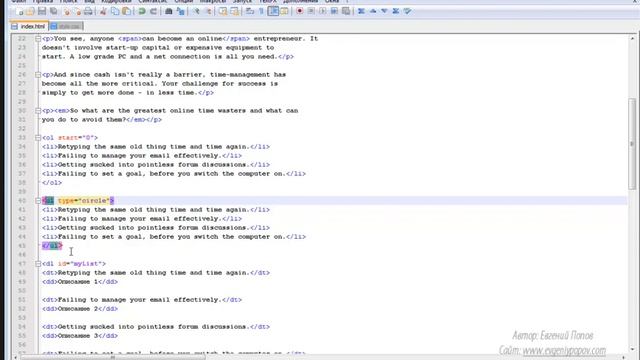Click the vertical scrollbar thumb

pos(632,144)
